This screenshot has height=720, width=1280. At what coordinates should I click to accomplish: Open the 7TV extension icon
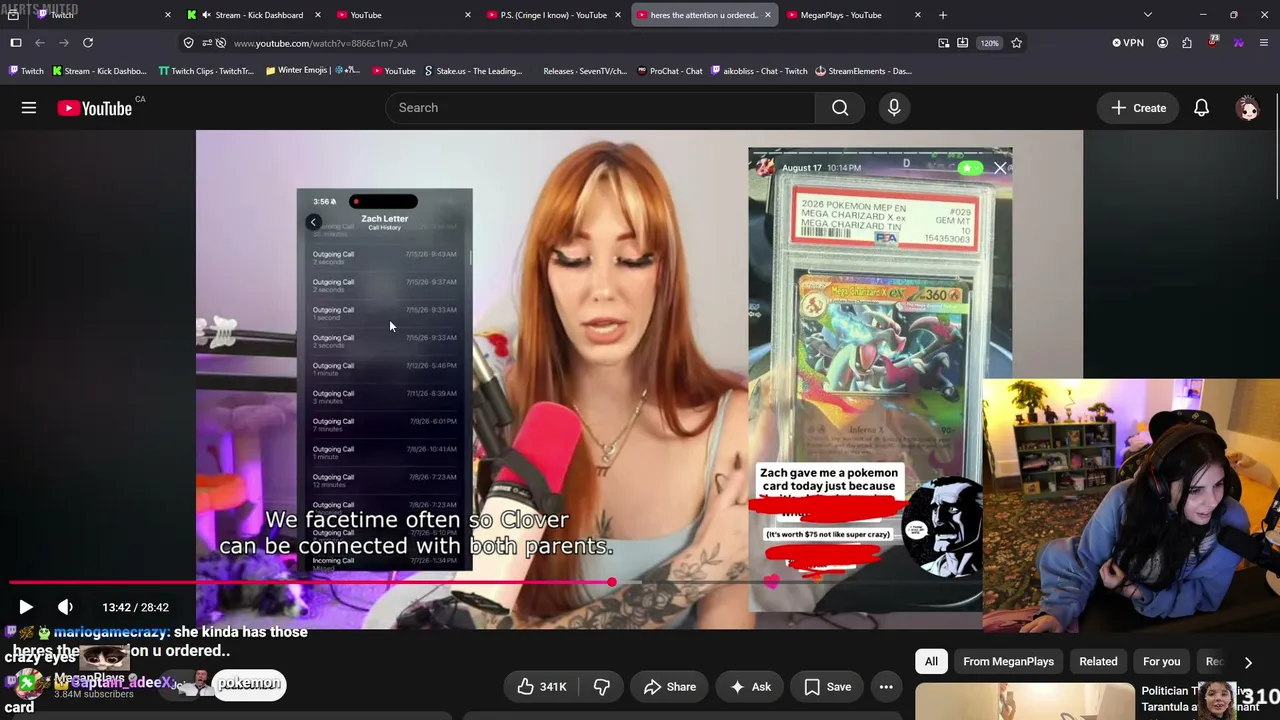coord(1238,43)
